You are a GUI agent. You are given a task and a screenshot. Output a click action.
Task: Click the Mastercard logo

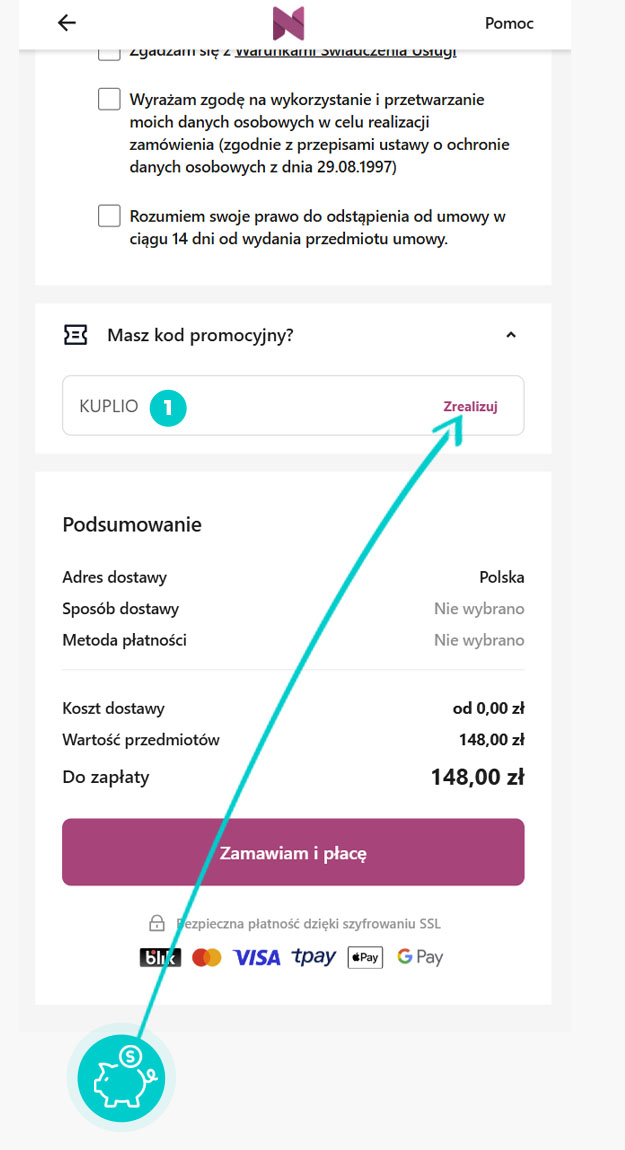point(206,957)
